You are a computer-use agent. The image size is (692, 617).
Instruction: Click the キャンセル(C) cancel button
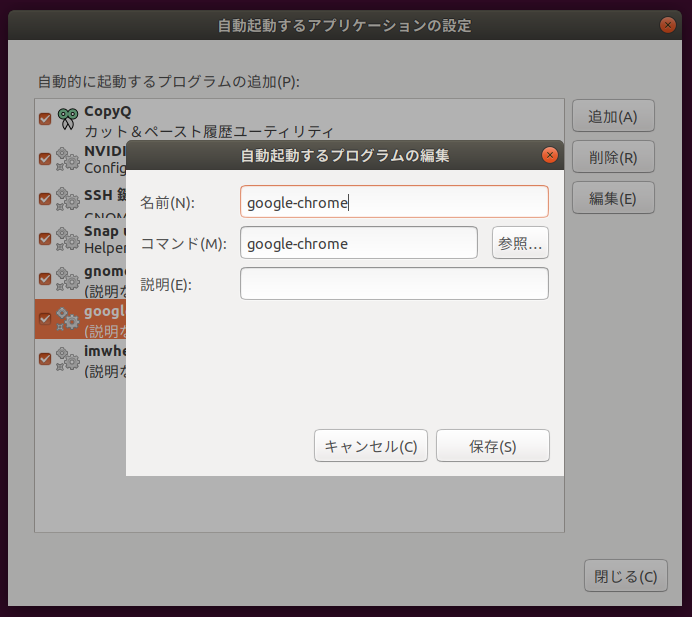click(371, 446)
